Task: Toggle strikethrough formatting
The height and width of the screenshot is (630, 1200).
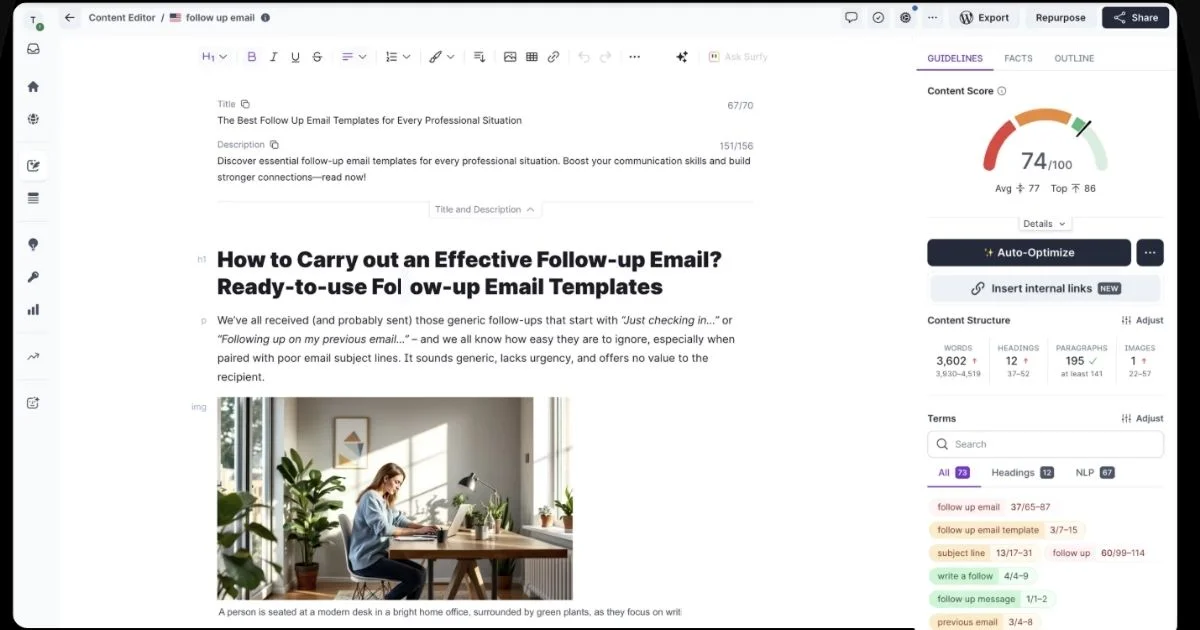Action: (x=317, y=57)
